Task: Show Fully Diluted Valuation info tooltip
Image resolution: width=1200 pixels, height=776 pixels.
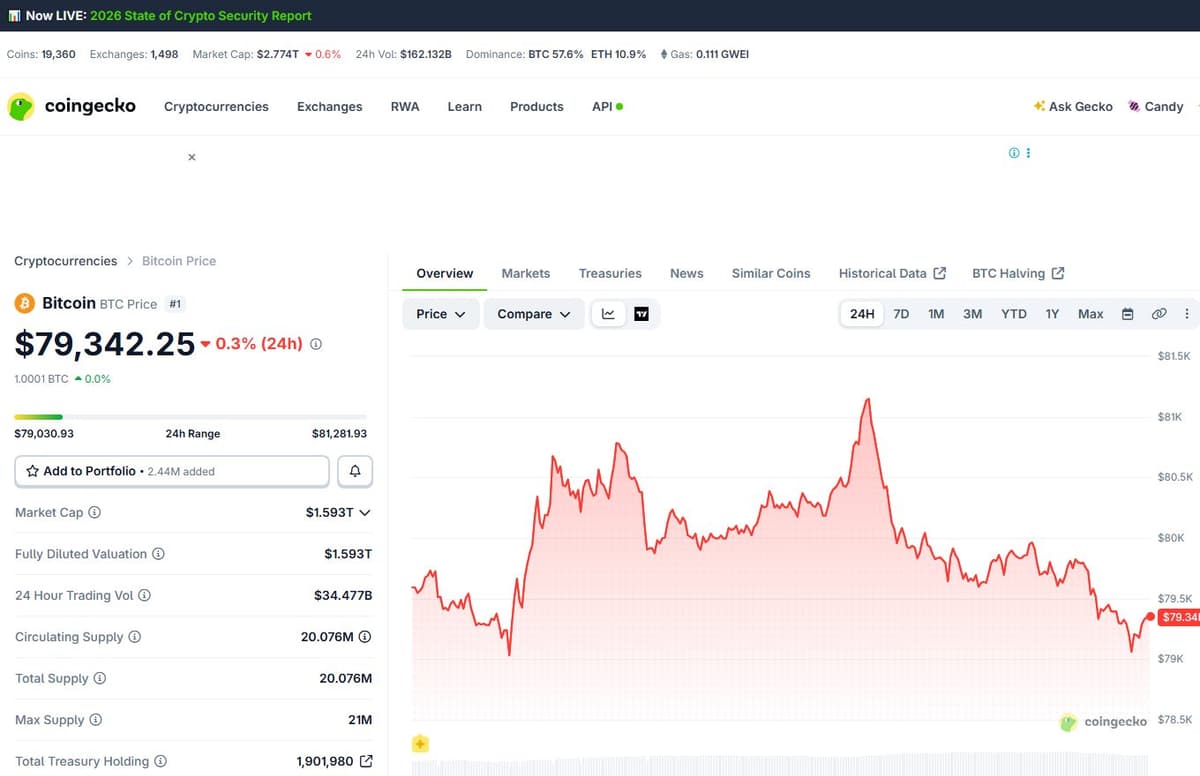Action: pyautogui.click(x=158, y=554)
